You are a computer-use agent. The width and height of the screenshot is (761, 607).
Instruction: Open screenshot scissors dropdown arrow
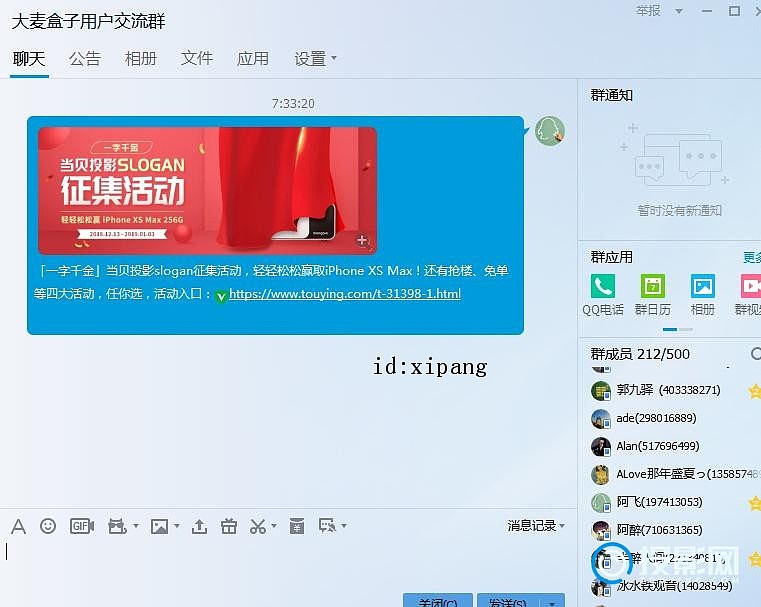pyautogui.click(x=274, y=526)
